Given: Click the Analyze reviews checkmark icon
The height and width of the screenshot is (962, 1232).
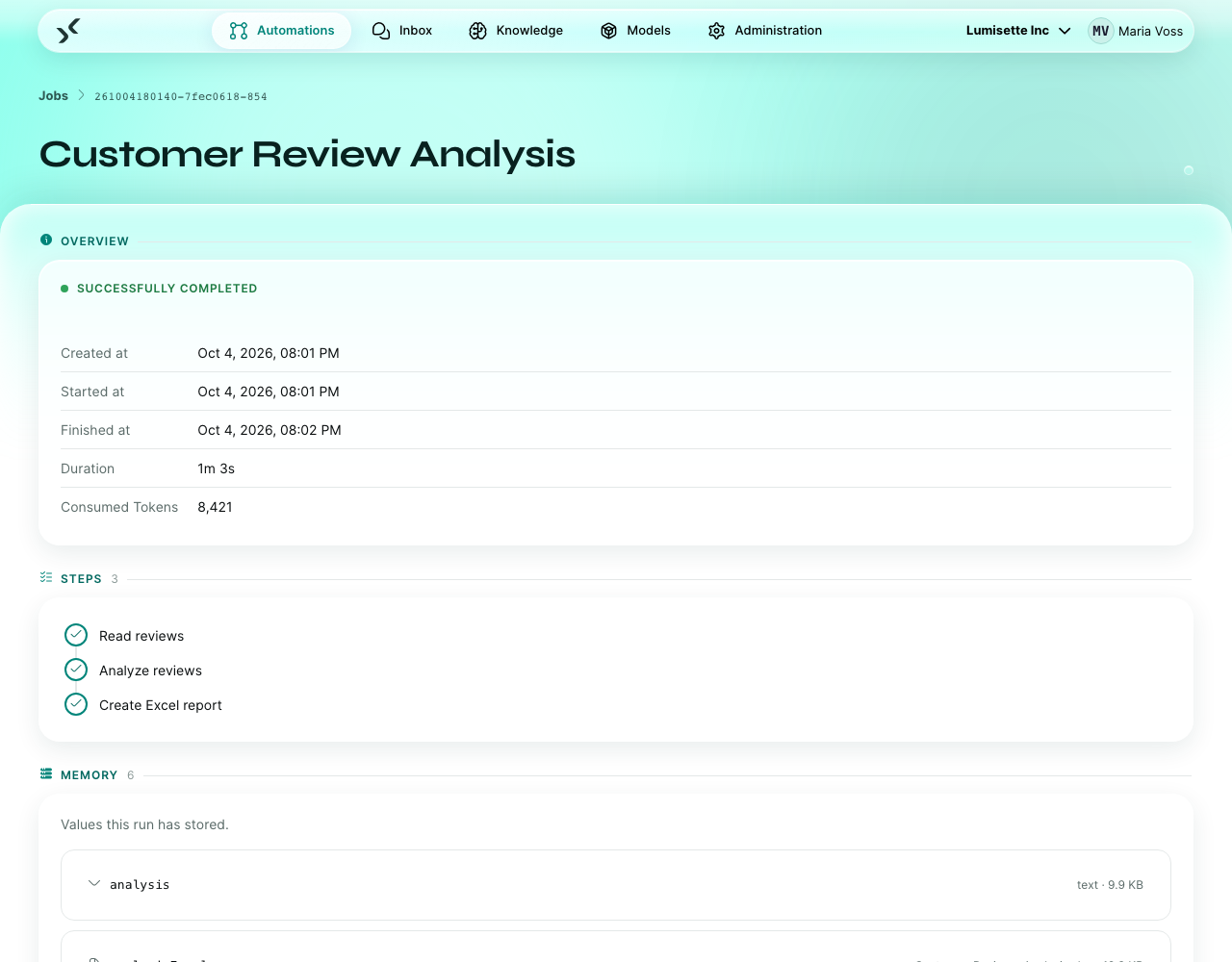Looking at the screenshot, I should (x=76, y=670).
